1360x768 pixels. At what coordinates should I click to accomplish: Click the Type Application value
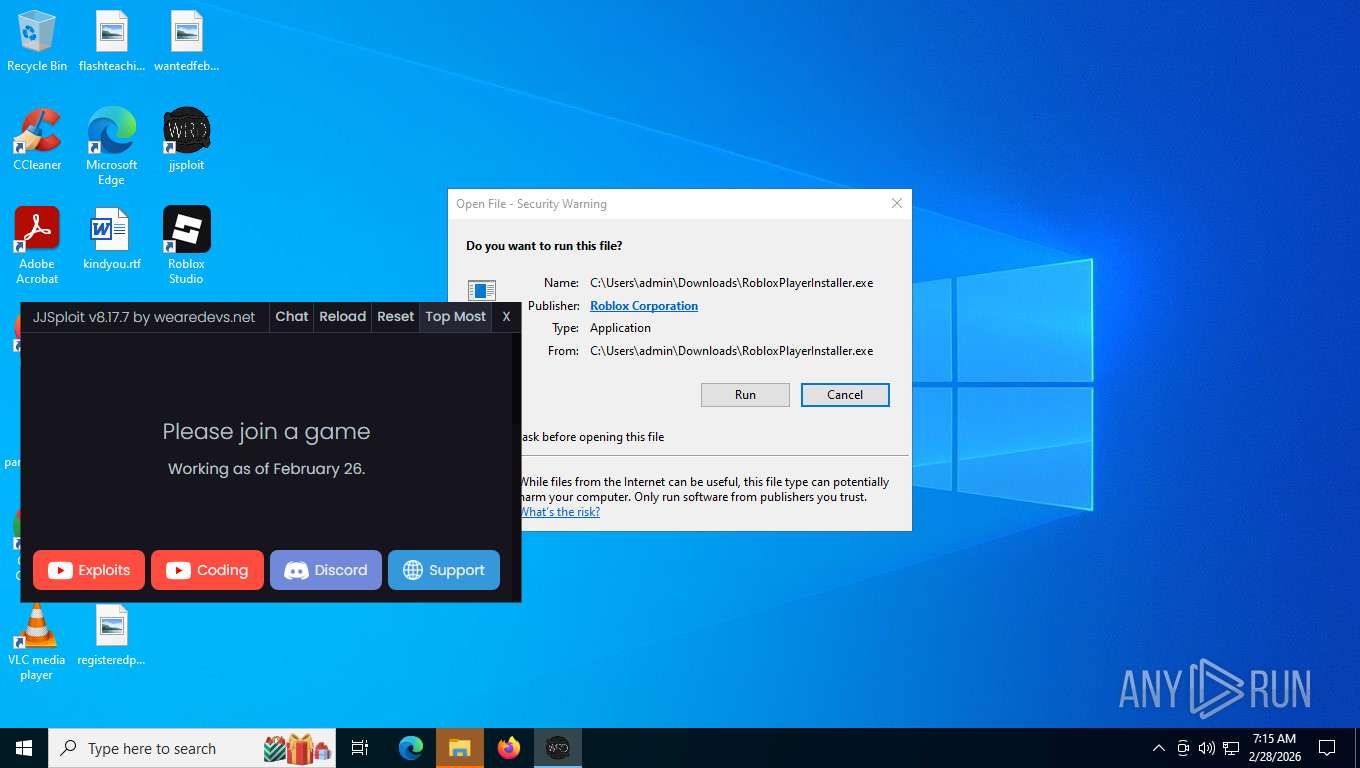[x=620, y=328]
